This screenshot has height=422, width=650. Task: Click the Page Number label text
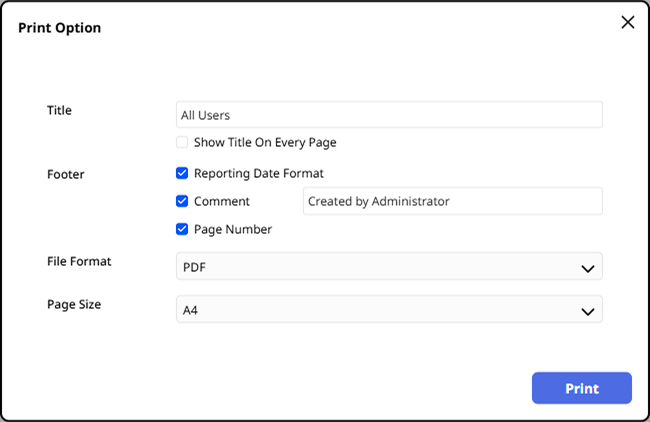click(x=233, y=229)
